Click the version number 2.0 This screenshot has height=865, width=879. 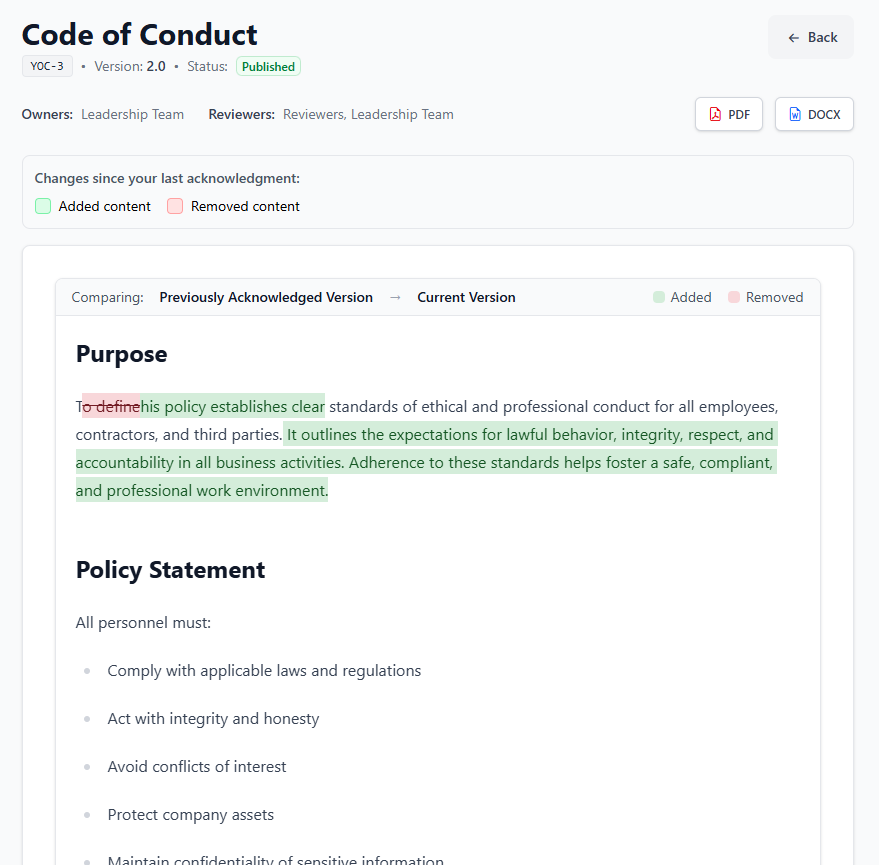(157, 66)
